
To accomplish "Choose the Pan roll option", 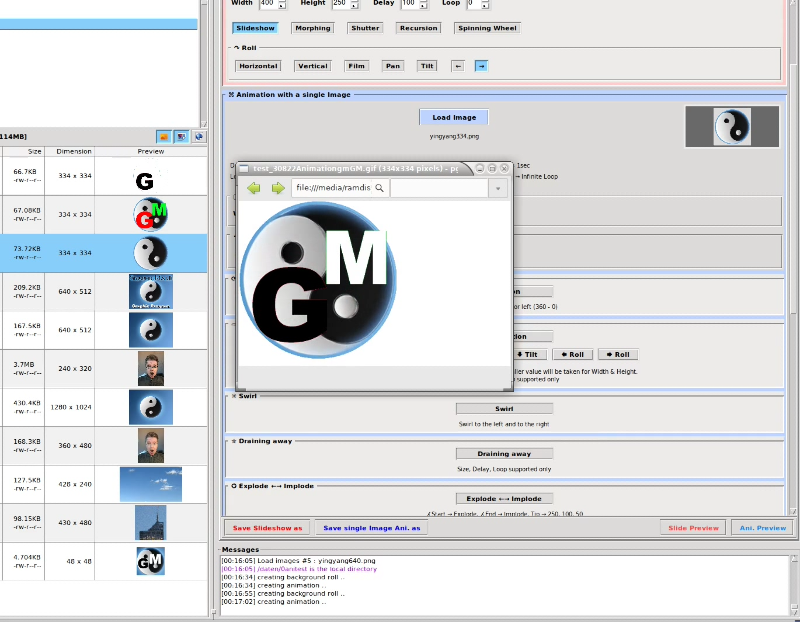I will (x=393, y=66).
